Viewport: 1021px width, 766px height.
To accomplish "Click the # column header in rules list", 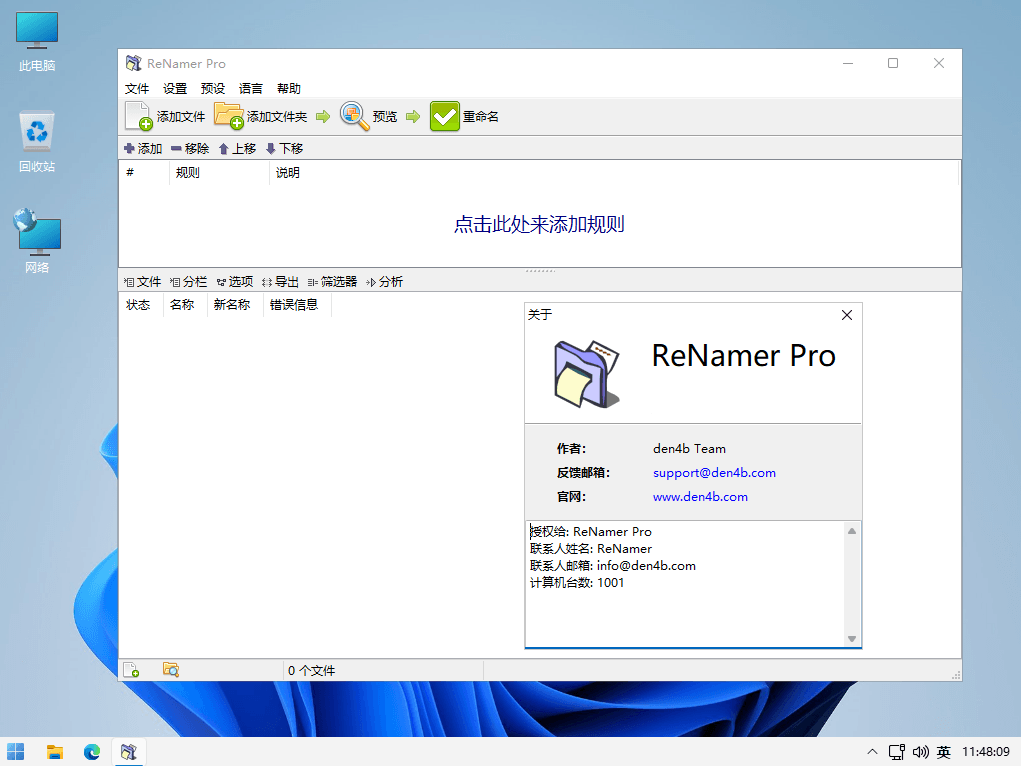I will click(144, 173).
